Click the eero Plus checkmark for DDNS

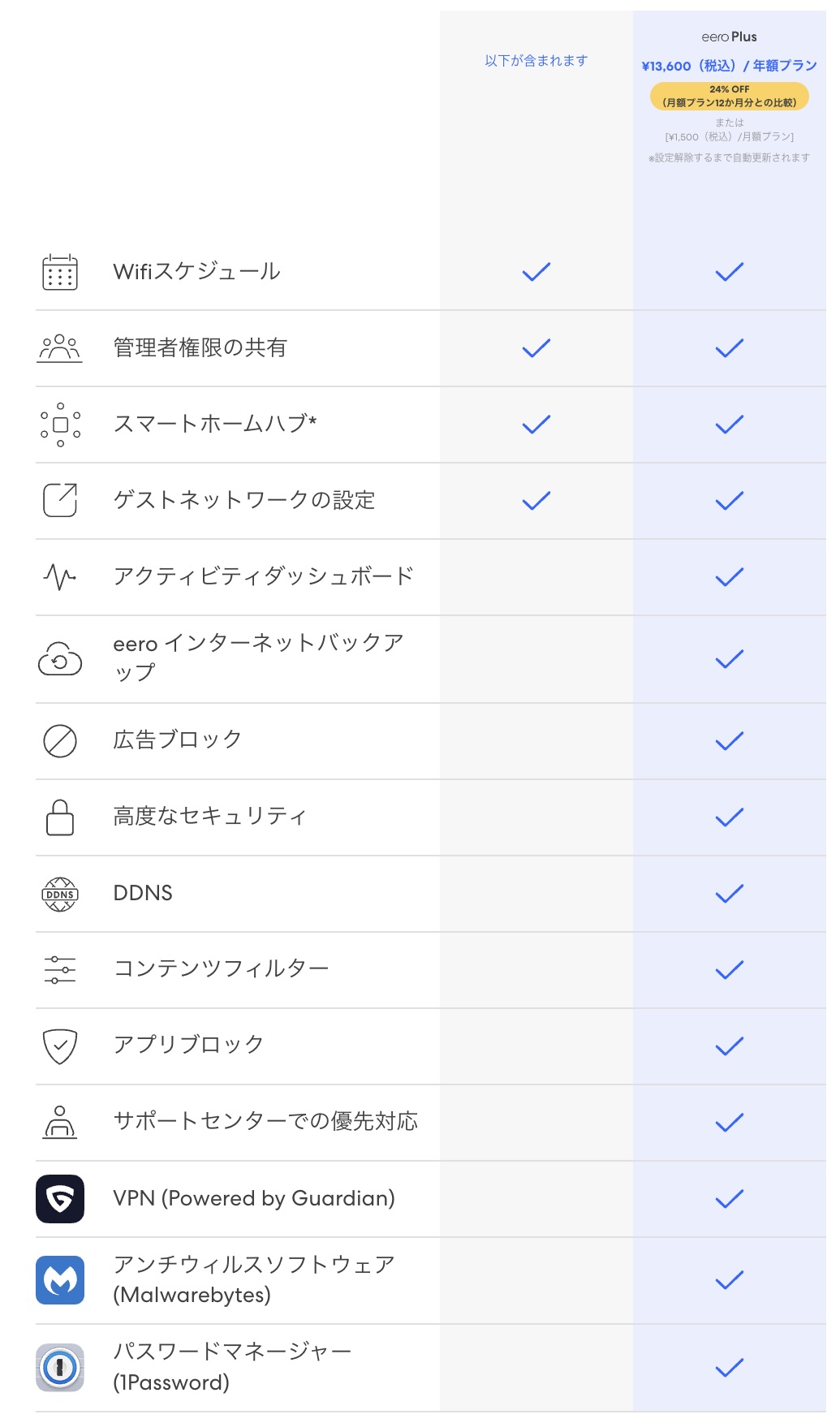point(729,894)
